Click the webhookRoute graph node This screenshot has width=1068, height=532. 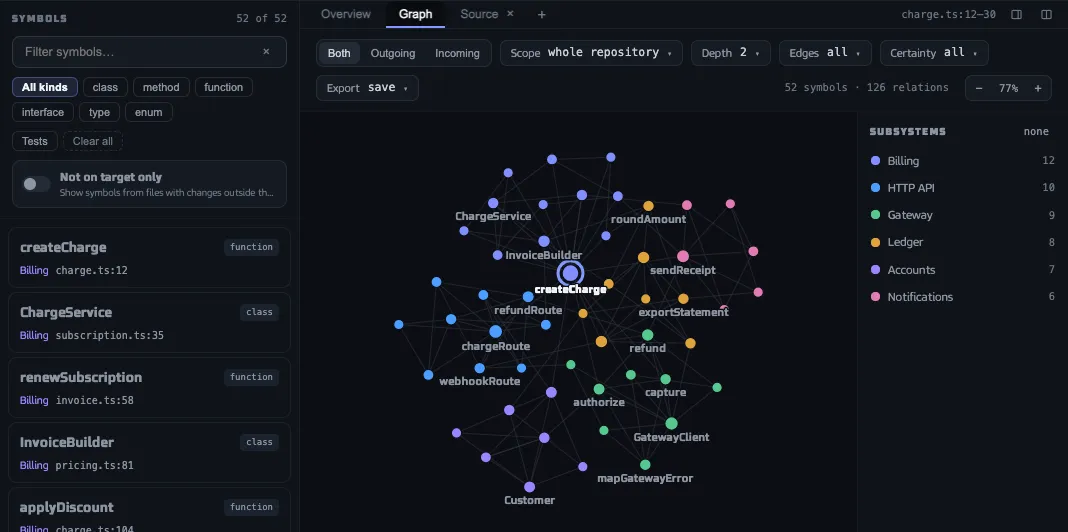[480, 368]
